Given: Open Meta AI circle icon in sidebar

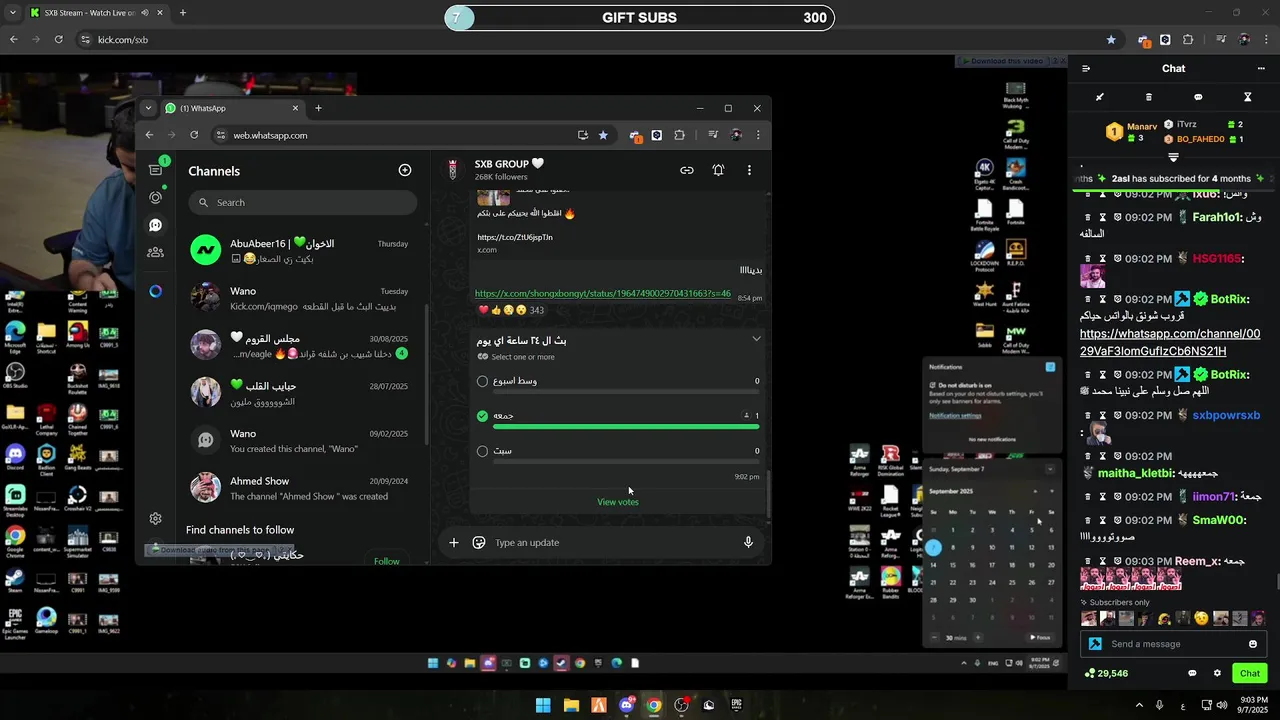Looking at the screenshot, I should (155, 291).
